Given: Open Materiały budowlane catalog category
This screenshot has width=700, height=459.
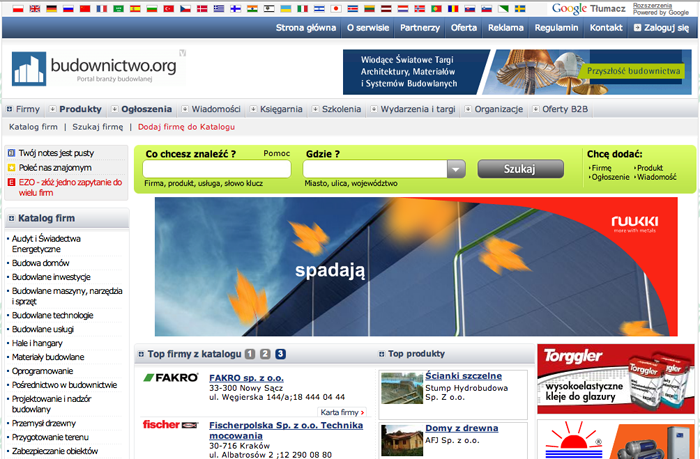Looking at the screenshot, I should pos(48,357).
